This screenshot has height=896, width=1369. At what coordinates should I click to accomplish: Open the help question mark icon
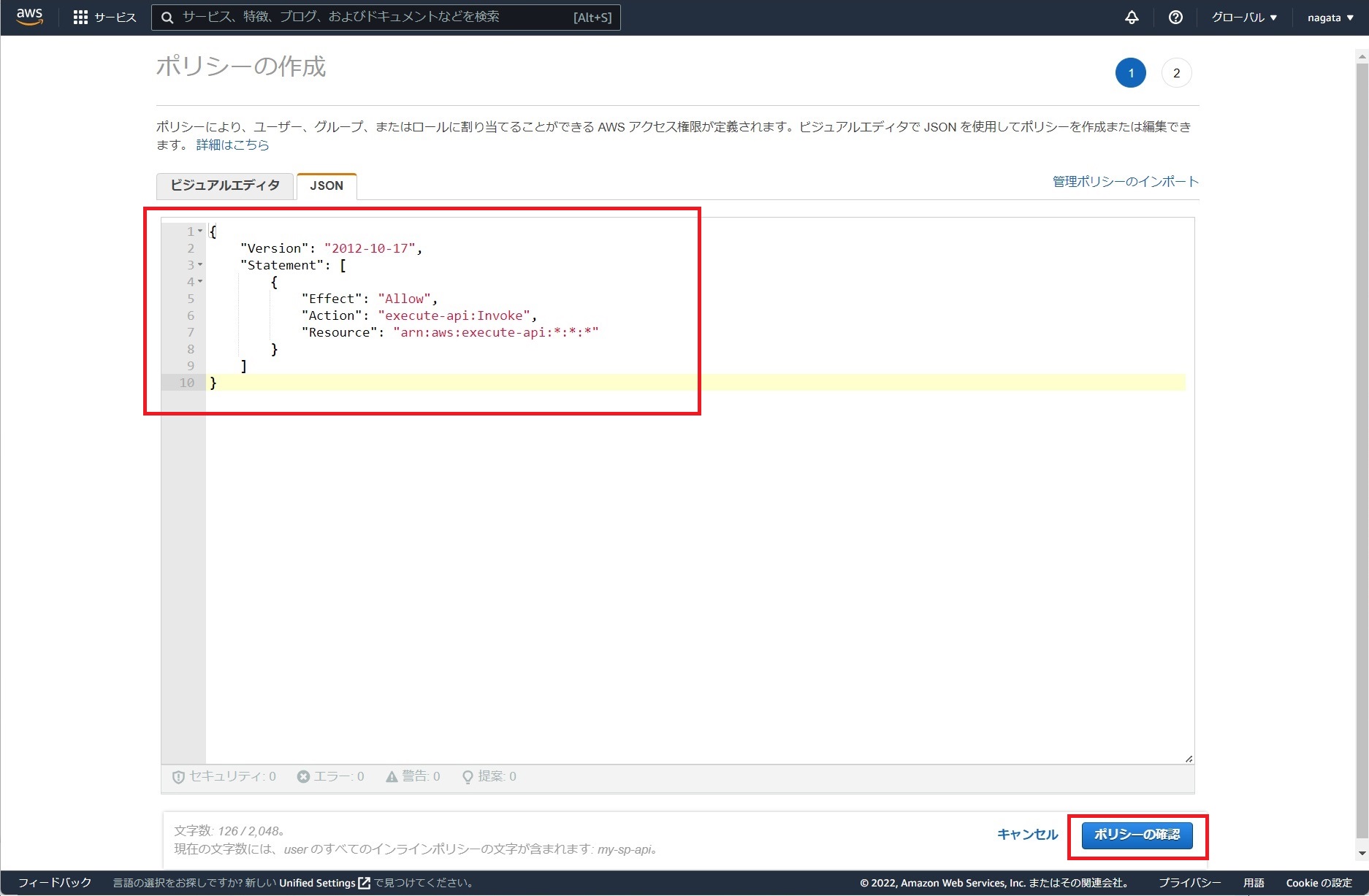point(1175,17)
